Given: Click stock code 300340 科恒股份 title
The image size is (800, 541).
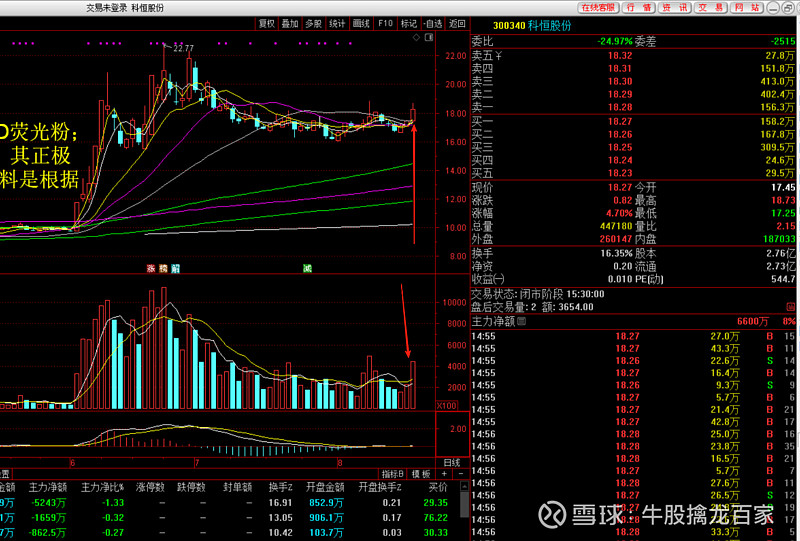Looking at the screenshot, I should (532, 26).
